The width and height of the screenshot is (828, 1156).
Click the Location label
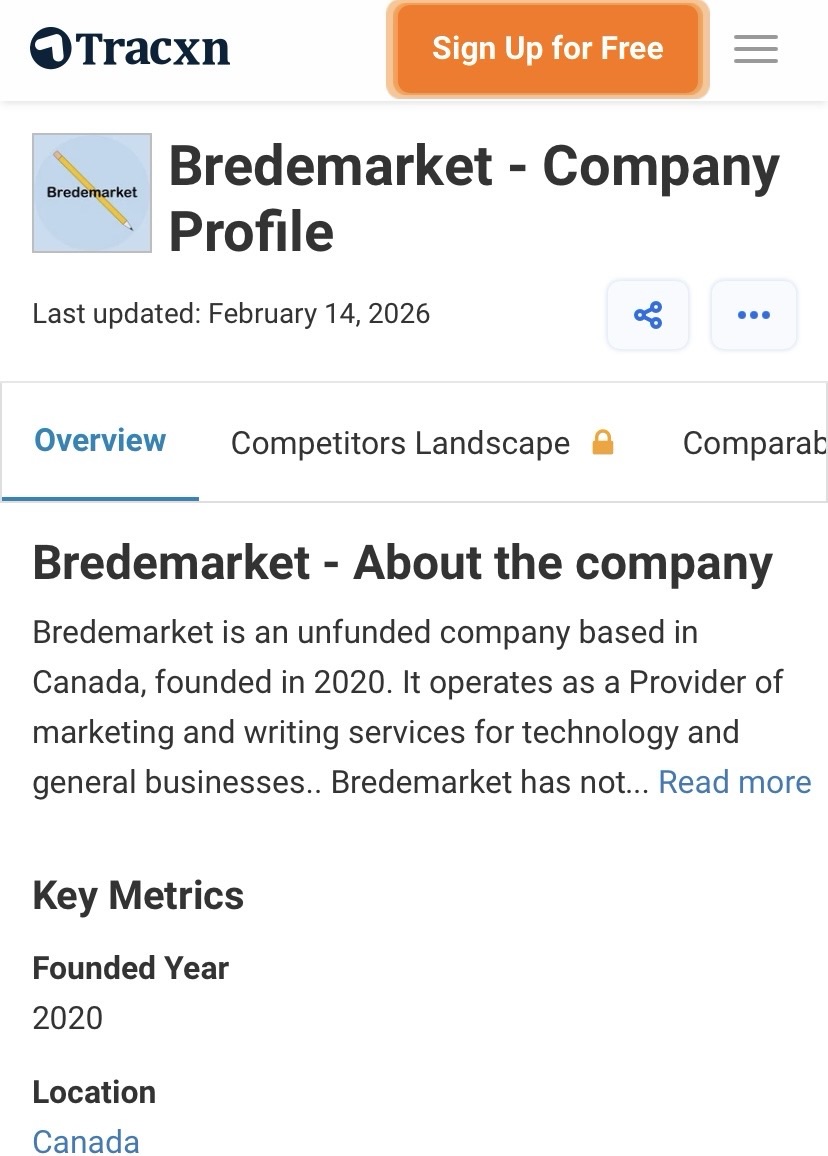pyautogui.click(x=94, y=1092)
